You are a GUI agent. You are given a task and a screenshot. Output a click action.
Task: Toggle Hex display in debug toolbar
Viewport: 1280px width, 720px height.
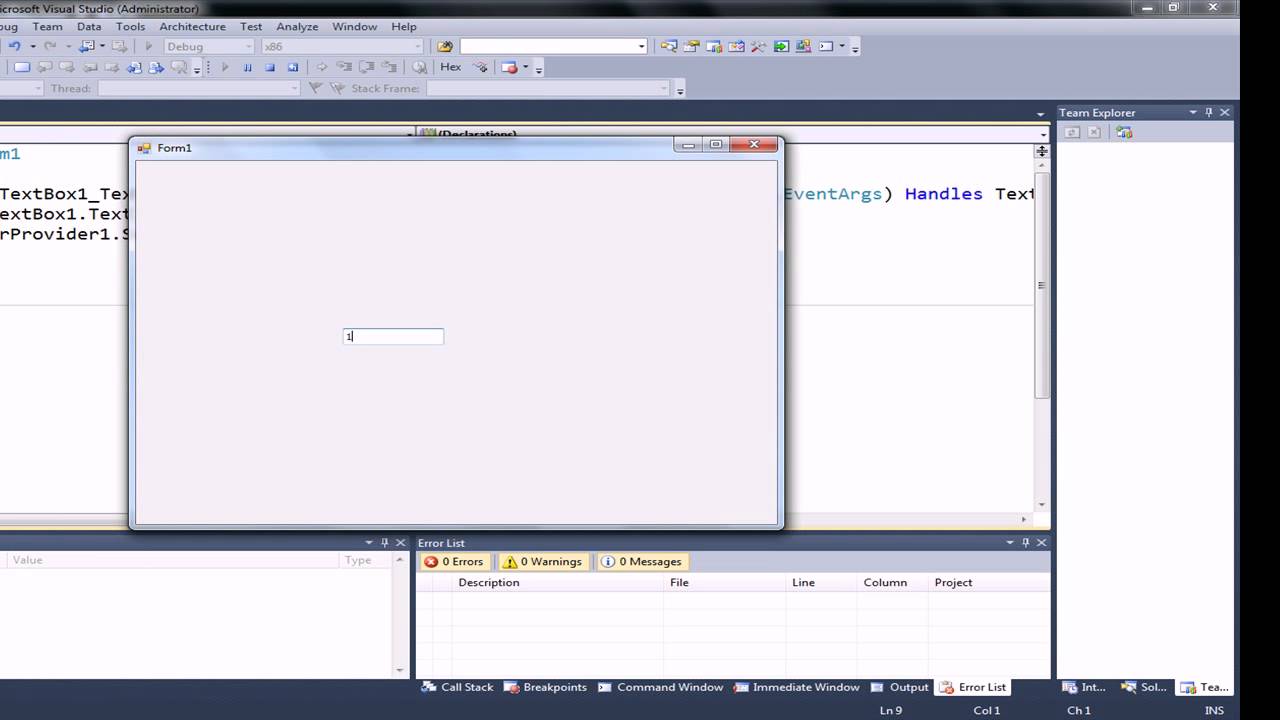point(451,67)
